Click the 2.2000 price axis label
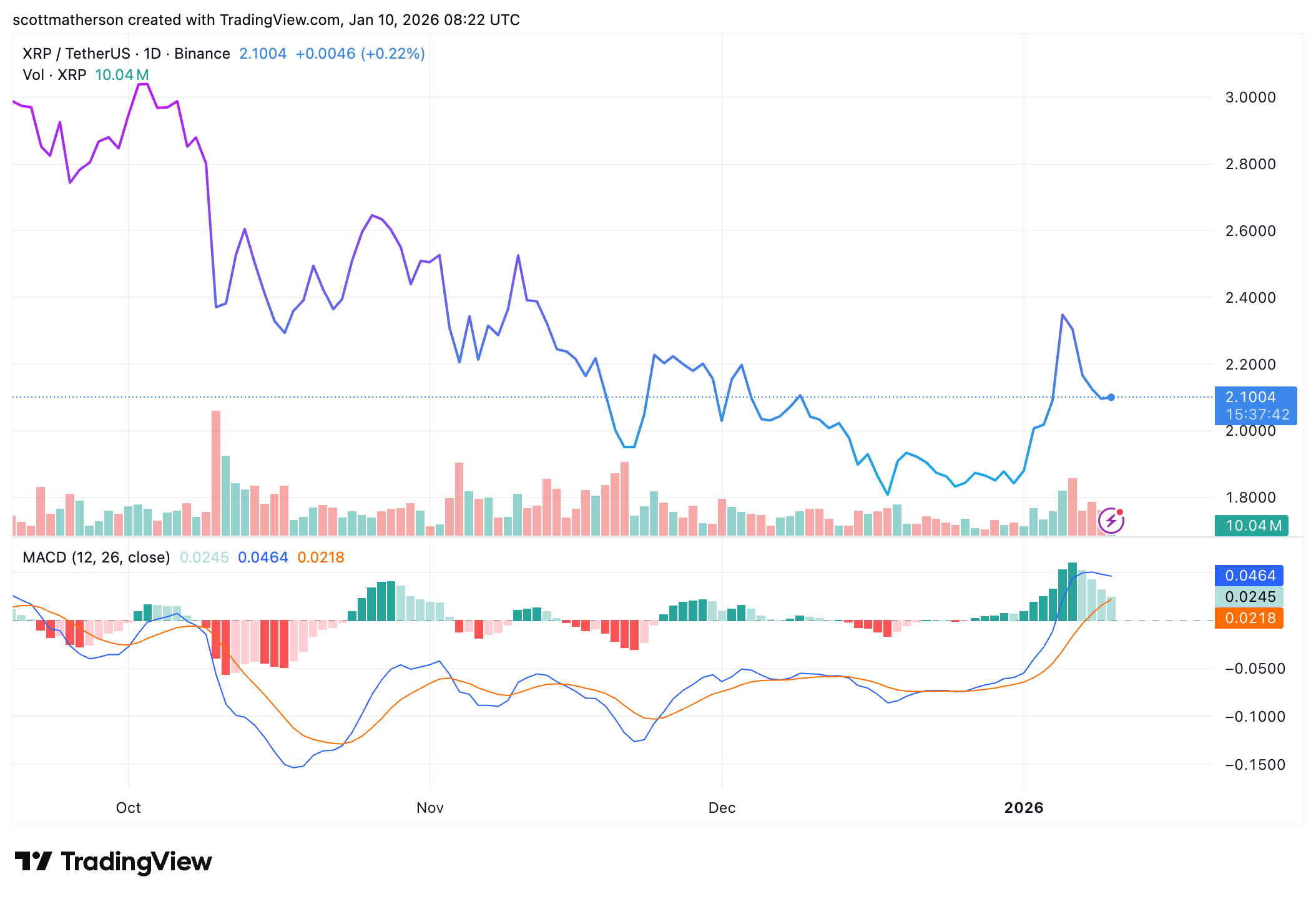Image resolution: width=1316 pixels, height=899 pixels. coord(1250,365)
